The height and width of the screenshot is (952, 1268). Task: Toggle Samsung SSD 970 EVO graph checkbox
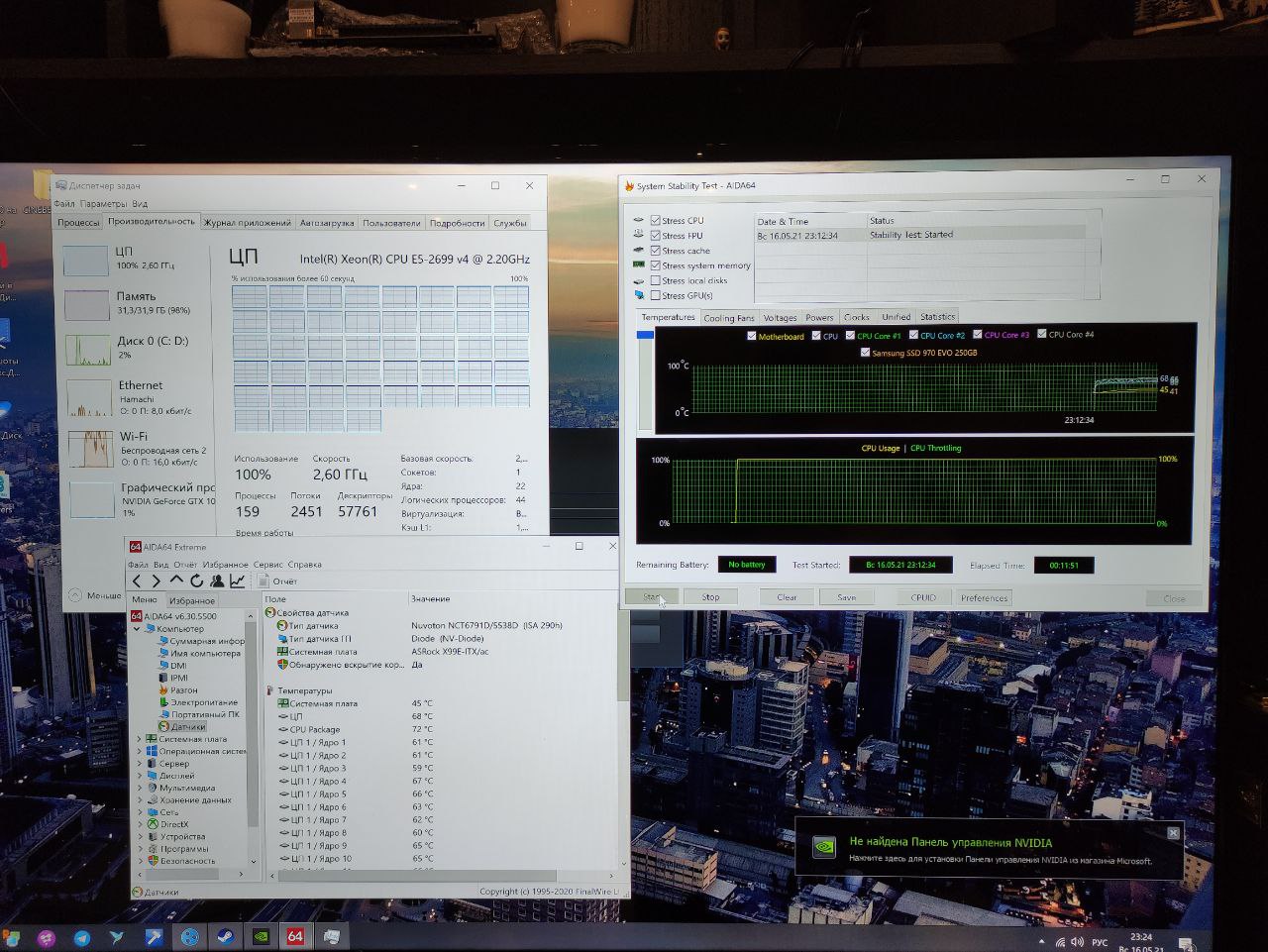(865, 352)
